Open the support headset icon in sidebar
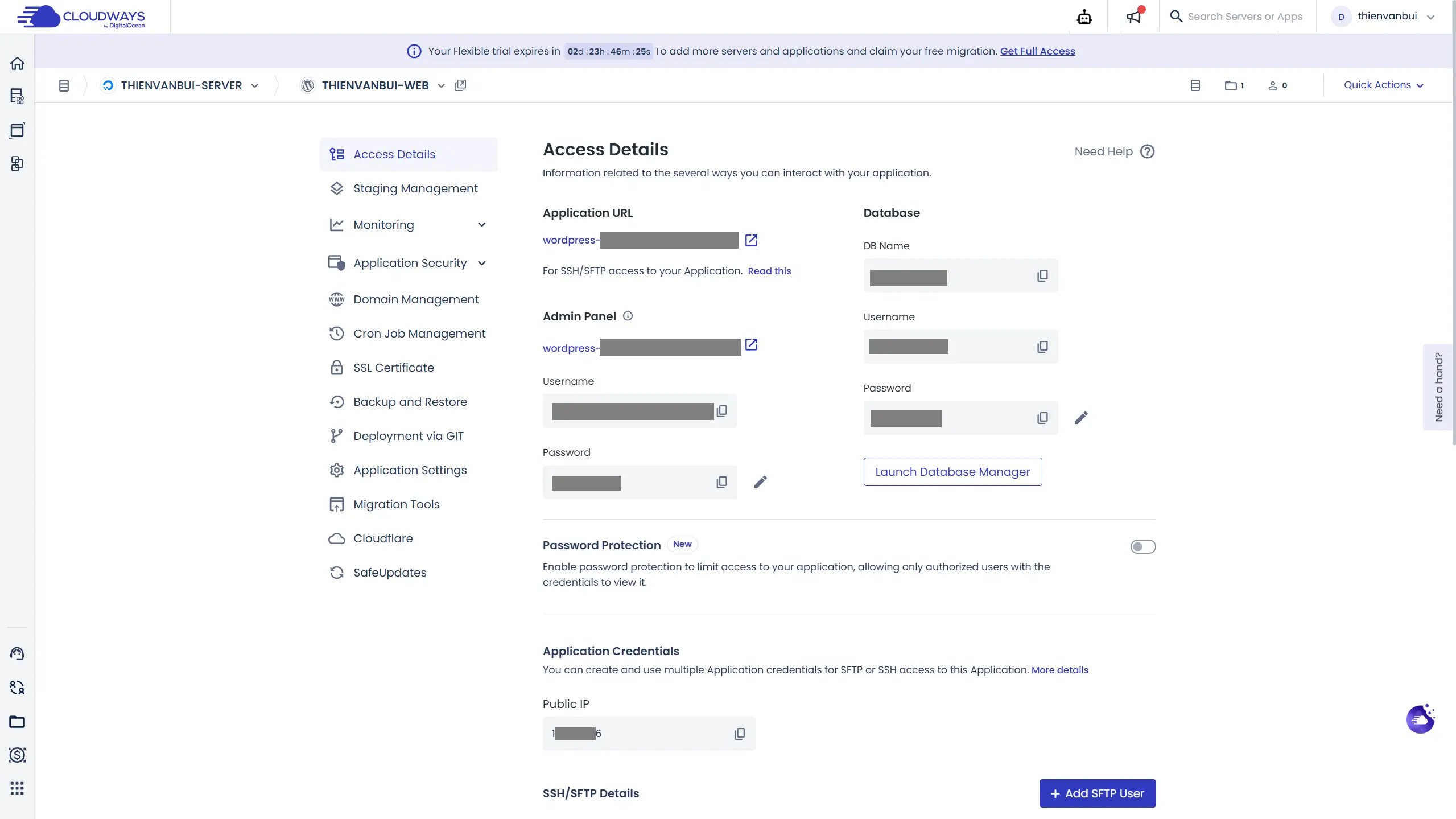Screen dimensions: 1456x819 point(17,653)
